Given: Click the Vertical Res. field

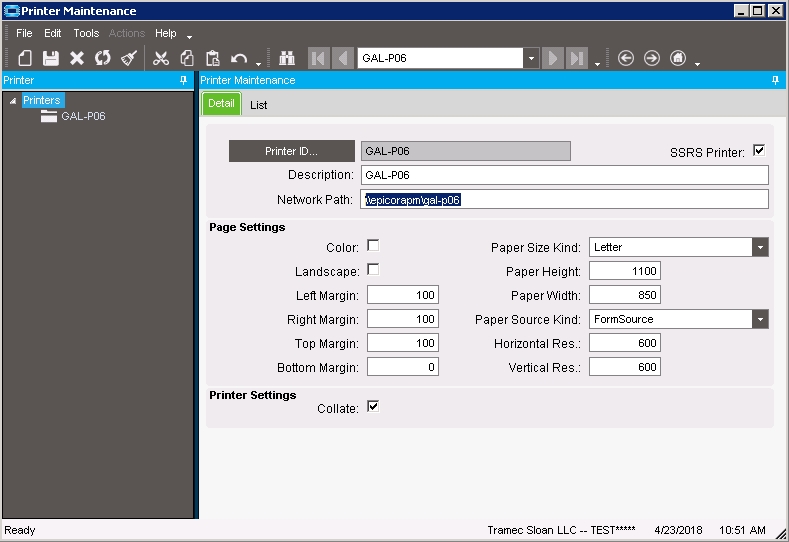Looking at the screenshot, I should tap(624, 367).
